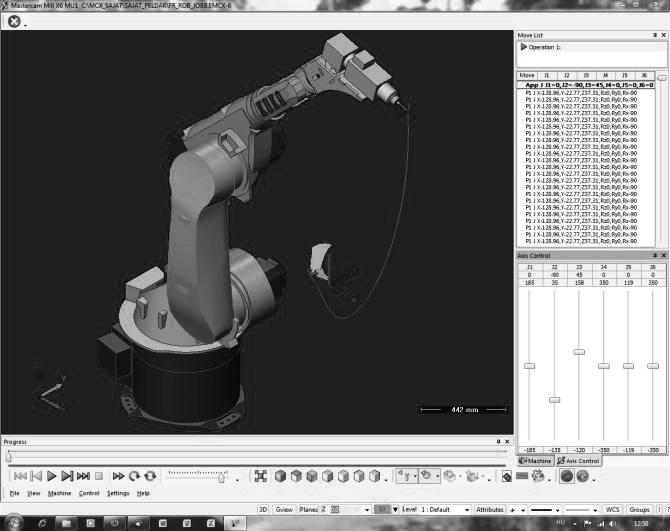
Task: Open the View menu
Action: point(33,493)
